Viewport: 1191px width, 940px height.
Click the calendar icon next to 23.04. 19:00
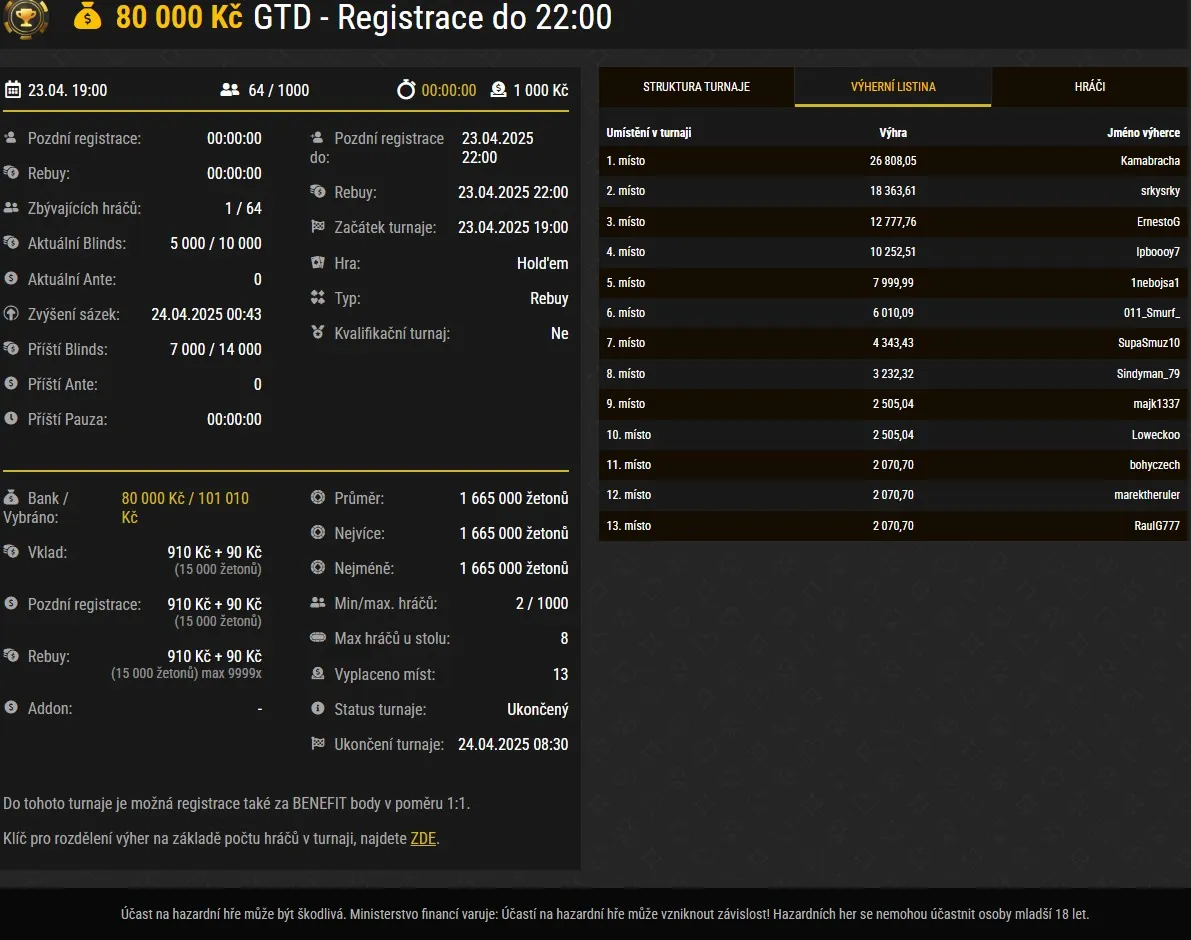(x=15, y=89)
